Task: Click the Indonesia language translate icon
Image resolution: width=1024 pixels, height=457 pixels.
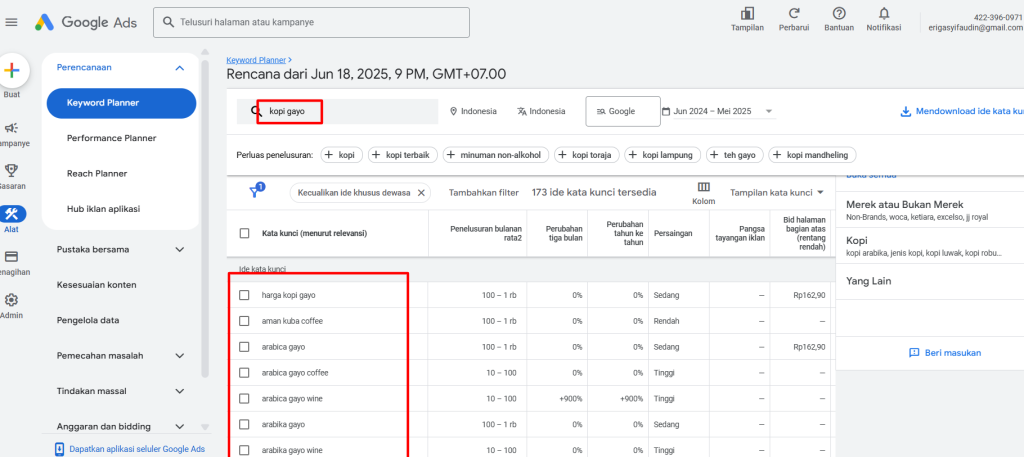Action: click(521, 112)
